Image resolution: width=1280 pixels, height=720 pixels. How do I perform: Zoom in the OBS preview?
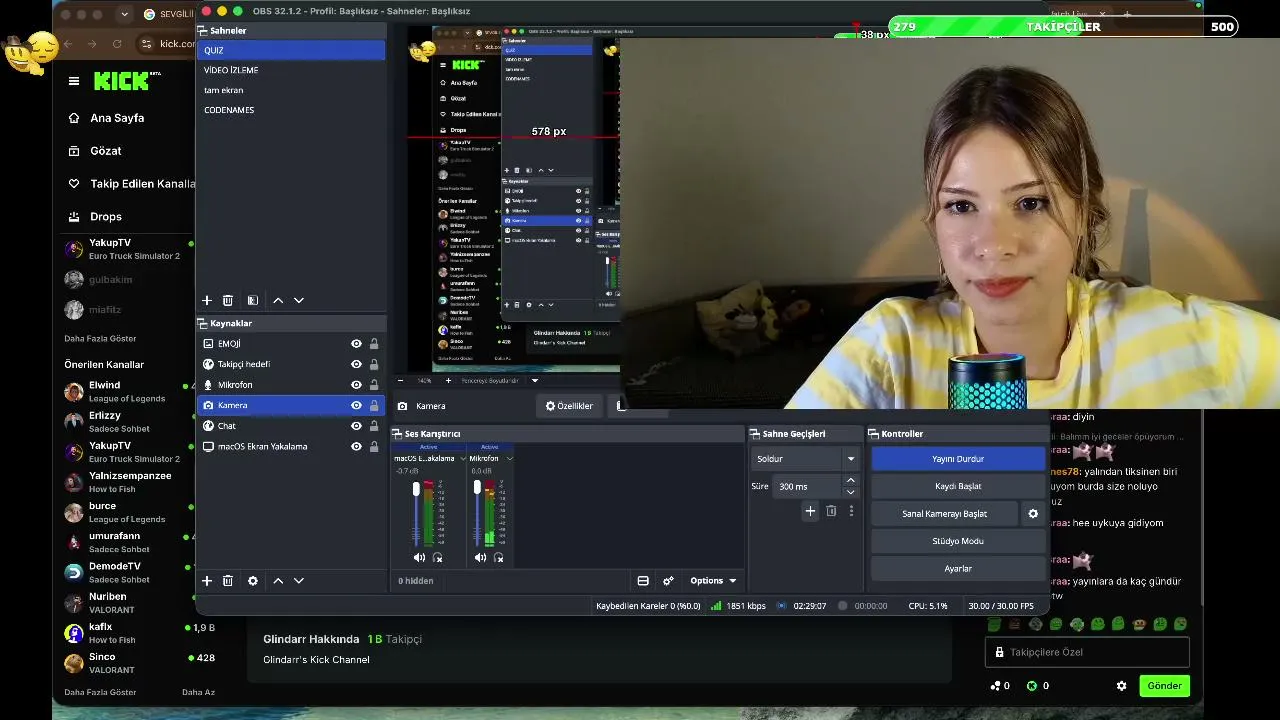click(448, 381)
